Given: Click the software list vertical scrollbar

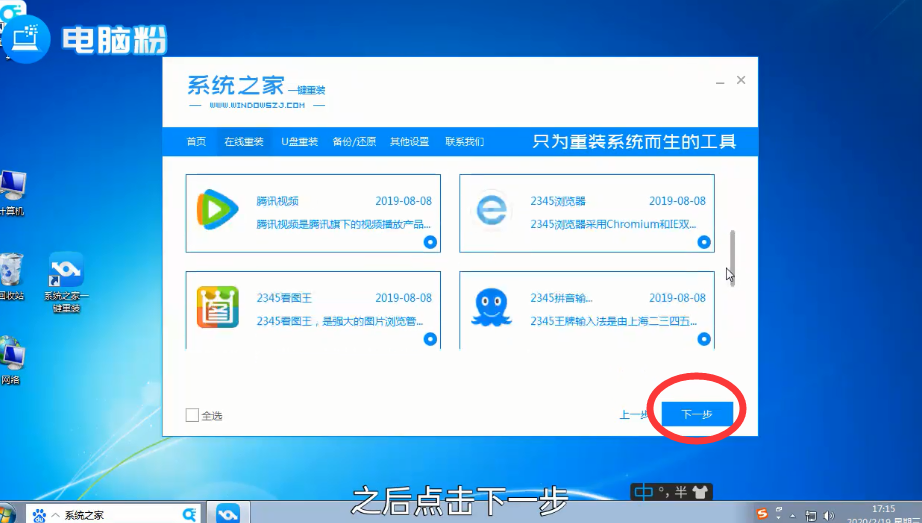Looking at the screenshot, I should [x=732, y=258].
